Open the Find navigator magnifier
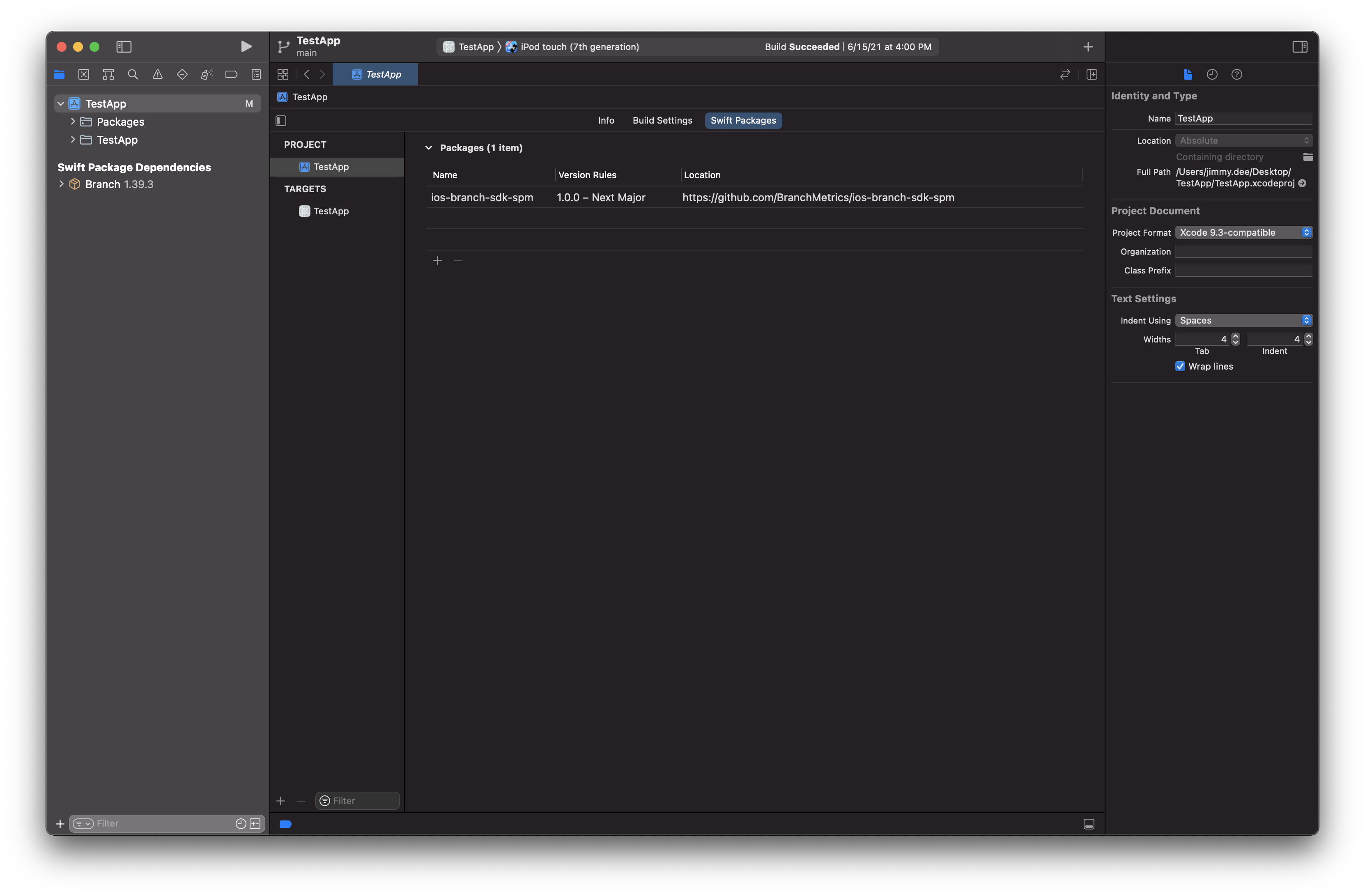The image size is (1365, 896). [133, 74]
